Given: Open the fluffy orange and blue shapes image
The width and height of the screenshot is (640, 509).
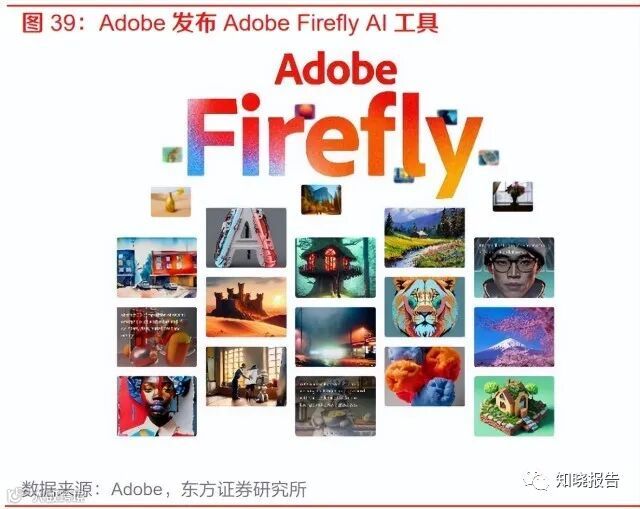Looking at the screenshot, I should pos(424,376).
